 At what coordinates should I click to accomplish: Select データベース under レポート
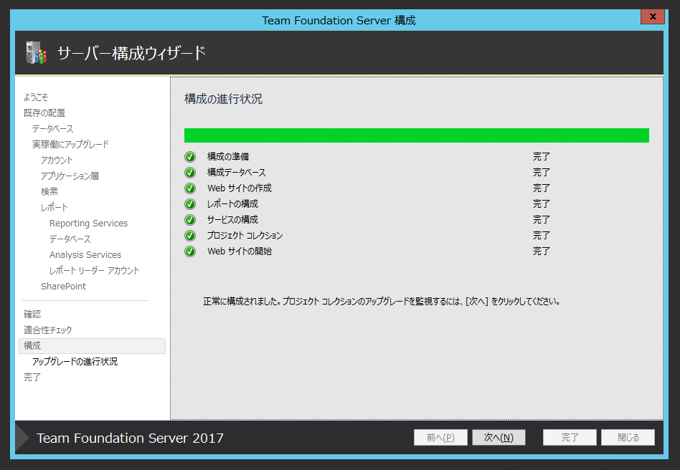pyautogui.click(x=70, y=239)
